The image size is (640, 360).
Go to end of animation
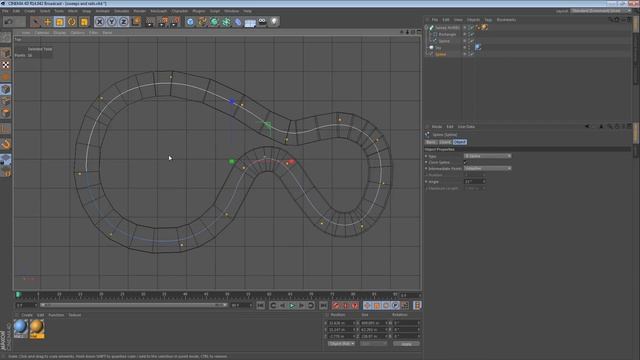point(323,305)
